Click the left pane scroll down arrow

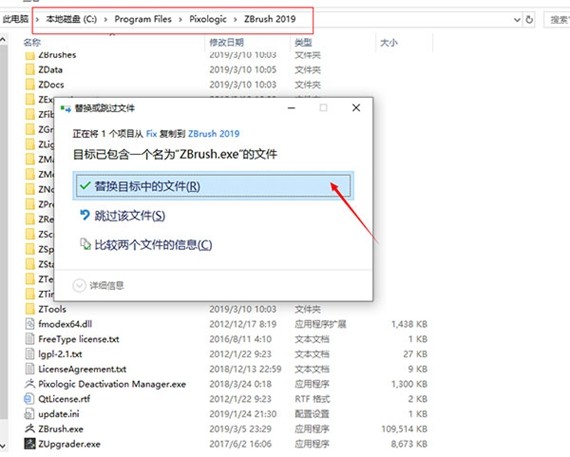click(3, 446)
